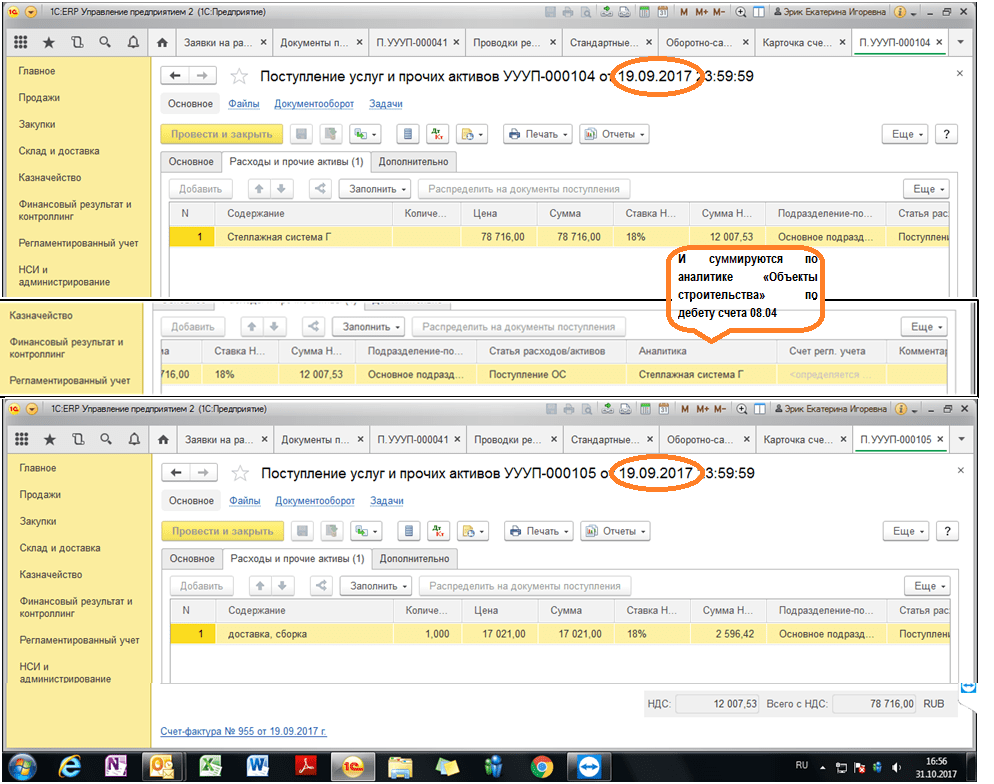Image resolution: width=994 pixels, height=784 pixels.
Task: Open notifications bell in УУУП-000104 window
Action: 133,42
